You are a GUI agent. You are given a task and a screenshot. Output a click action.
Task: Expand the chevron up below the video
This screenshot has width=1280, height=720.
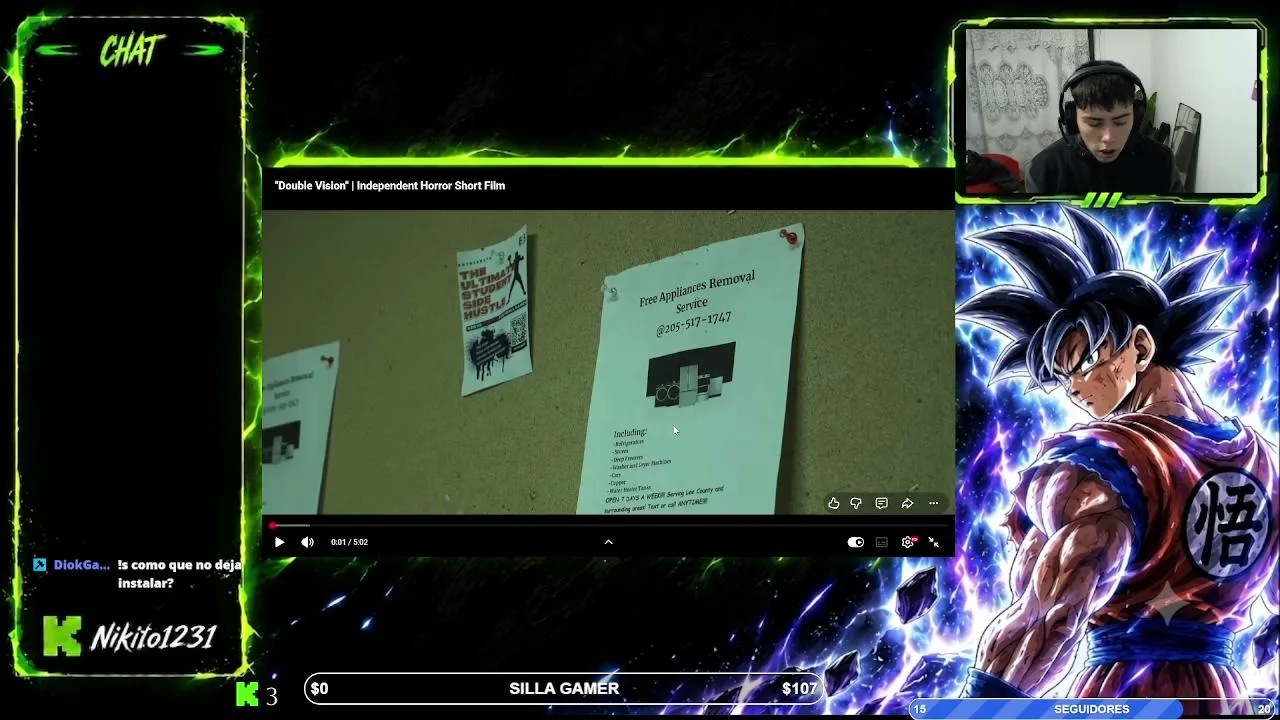click(x=608, y=542)
